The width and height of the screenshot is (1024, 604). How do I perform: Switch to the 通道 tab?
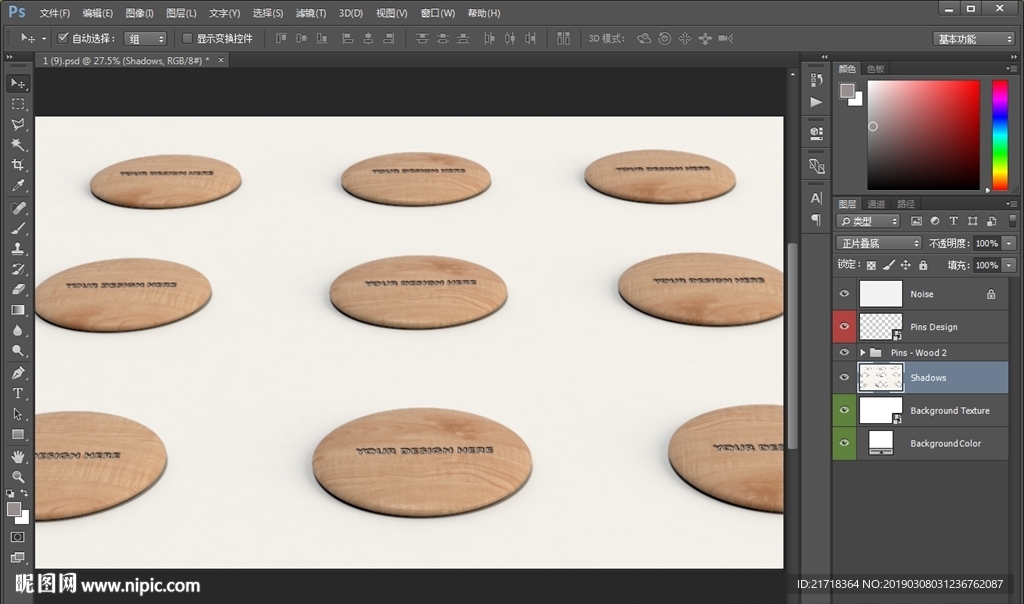(x=876, y=203)
